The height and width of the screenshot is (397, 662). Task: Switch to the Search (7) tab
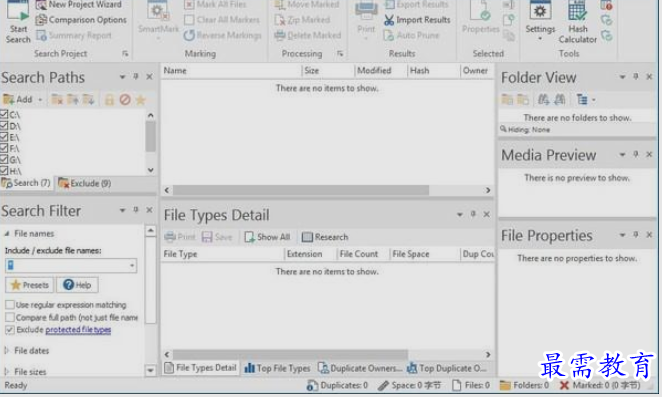click(26, 183)
